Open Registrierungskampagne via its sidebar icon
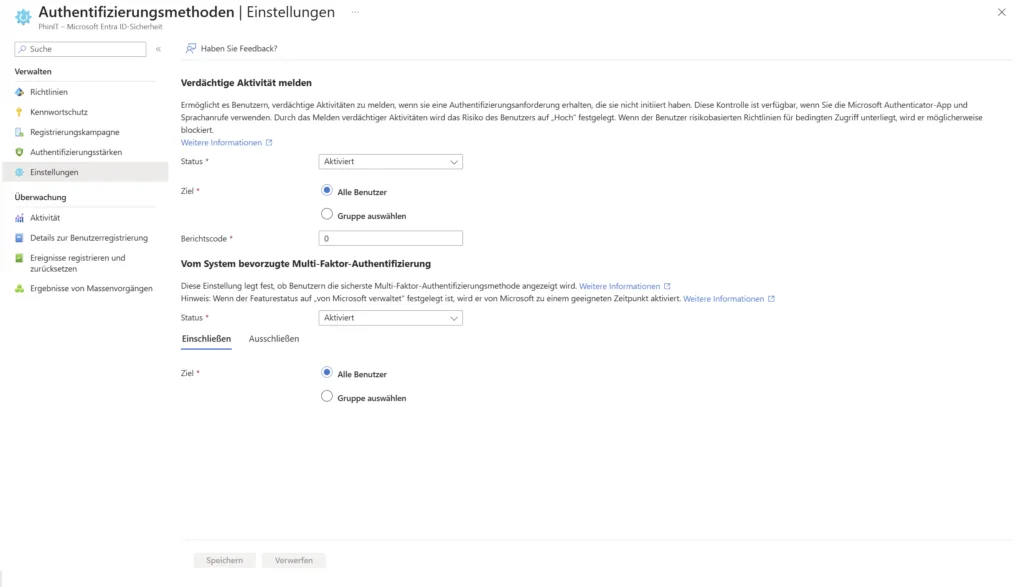 19,132
